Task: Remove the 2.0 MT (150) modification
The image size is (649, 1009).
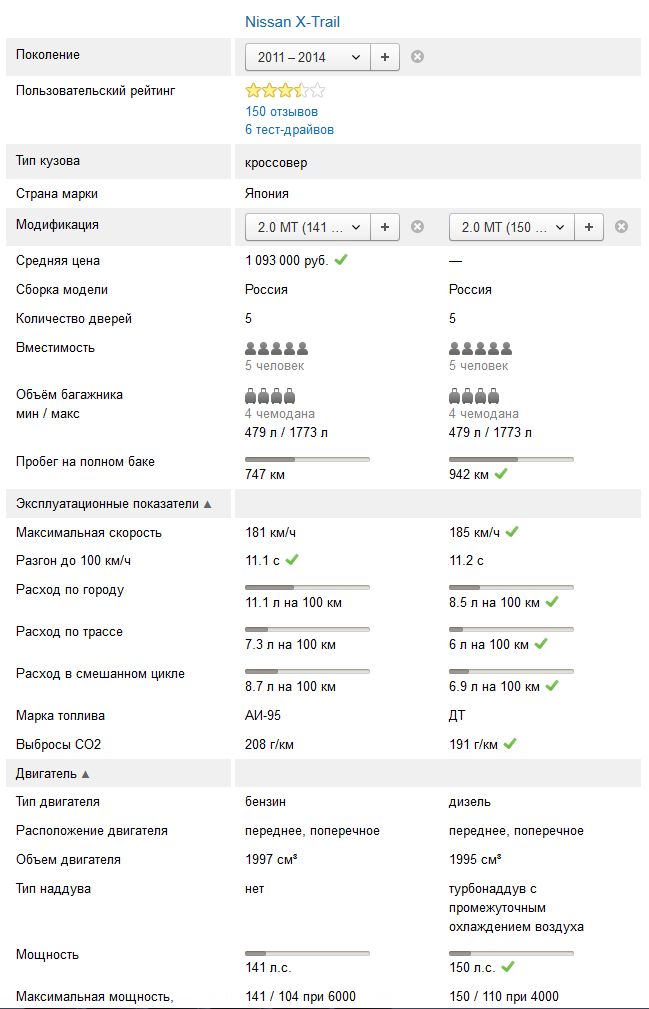Action: 621,227
